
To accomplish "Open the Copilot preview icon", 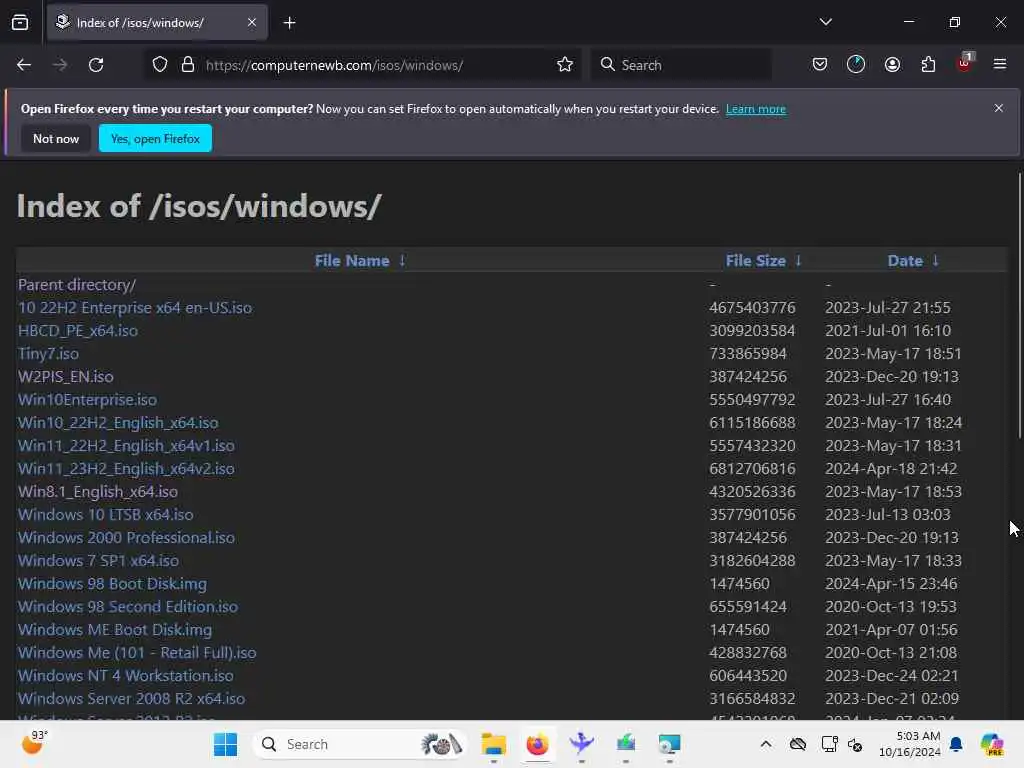I will click(992, 744).
